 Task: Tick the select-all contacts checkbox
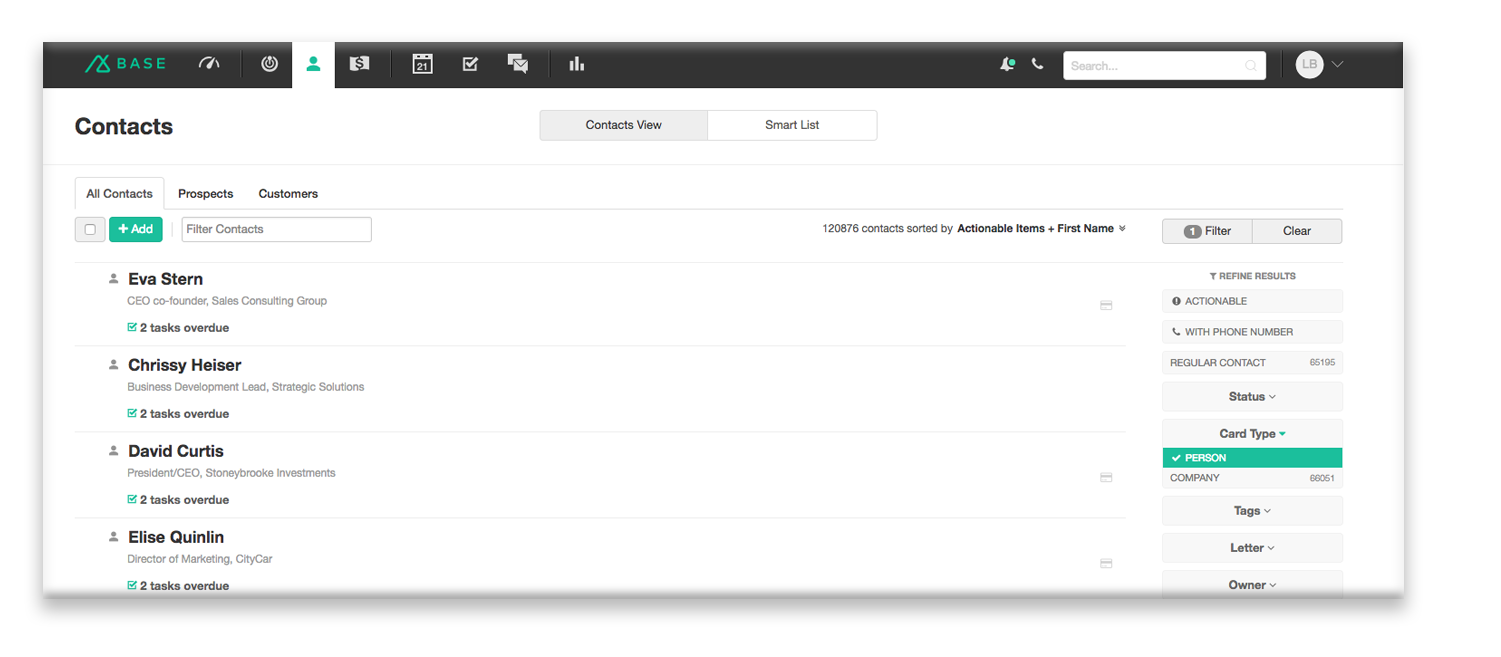pos(90,229)
